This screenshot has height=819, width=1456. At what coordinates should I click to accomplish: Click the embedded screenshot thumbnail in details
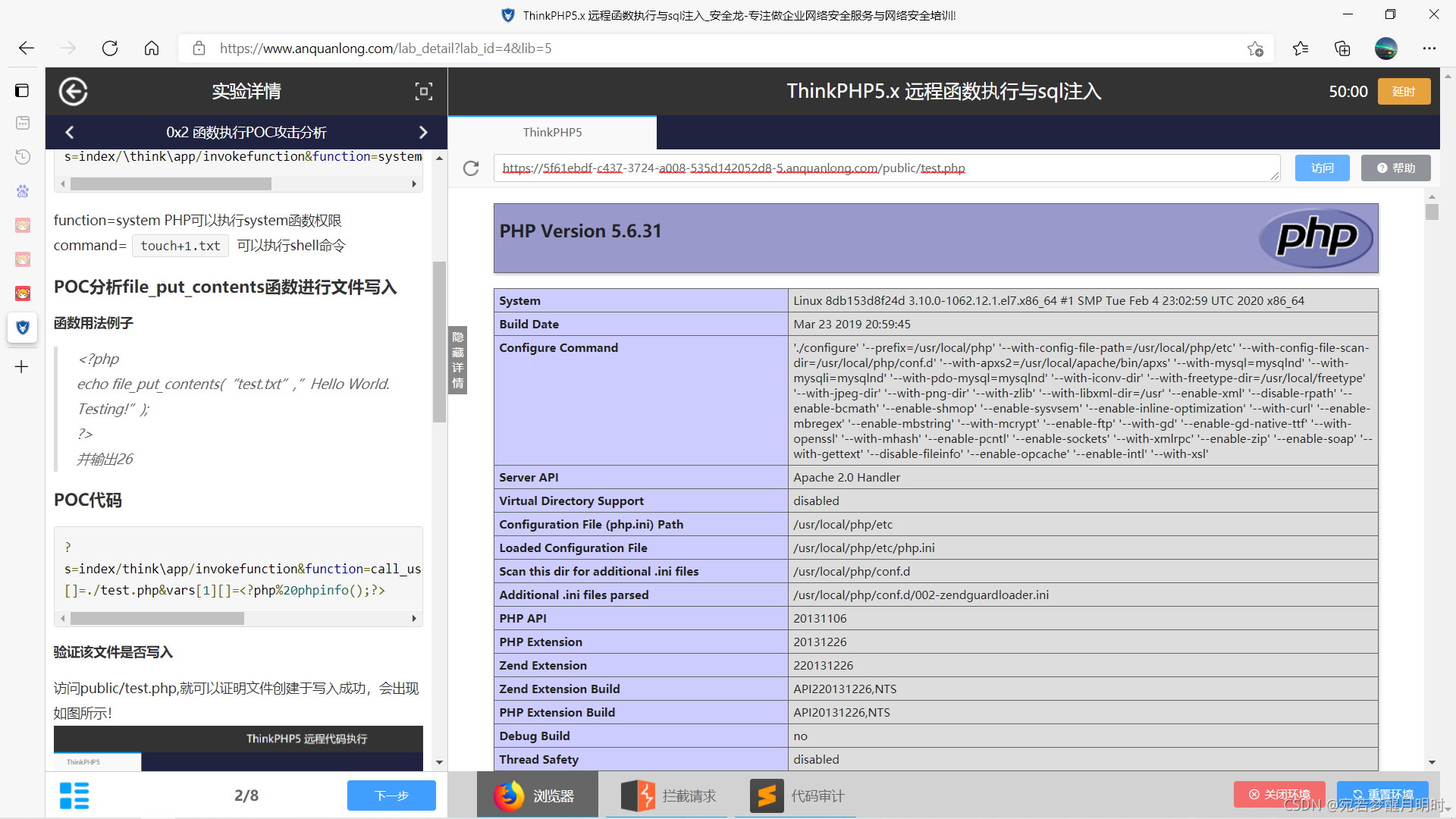238,748
